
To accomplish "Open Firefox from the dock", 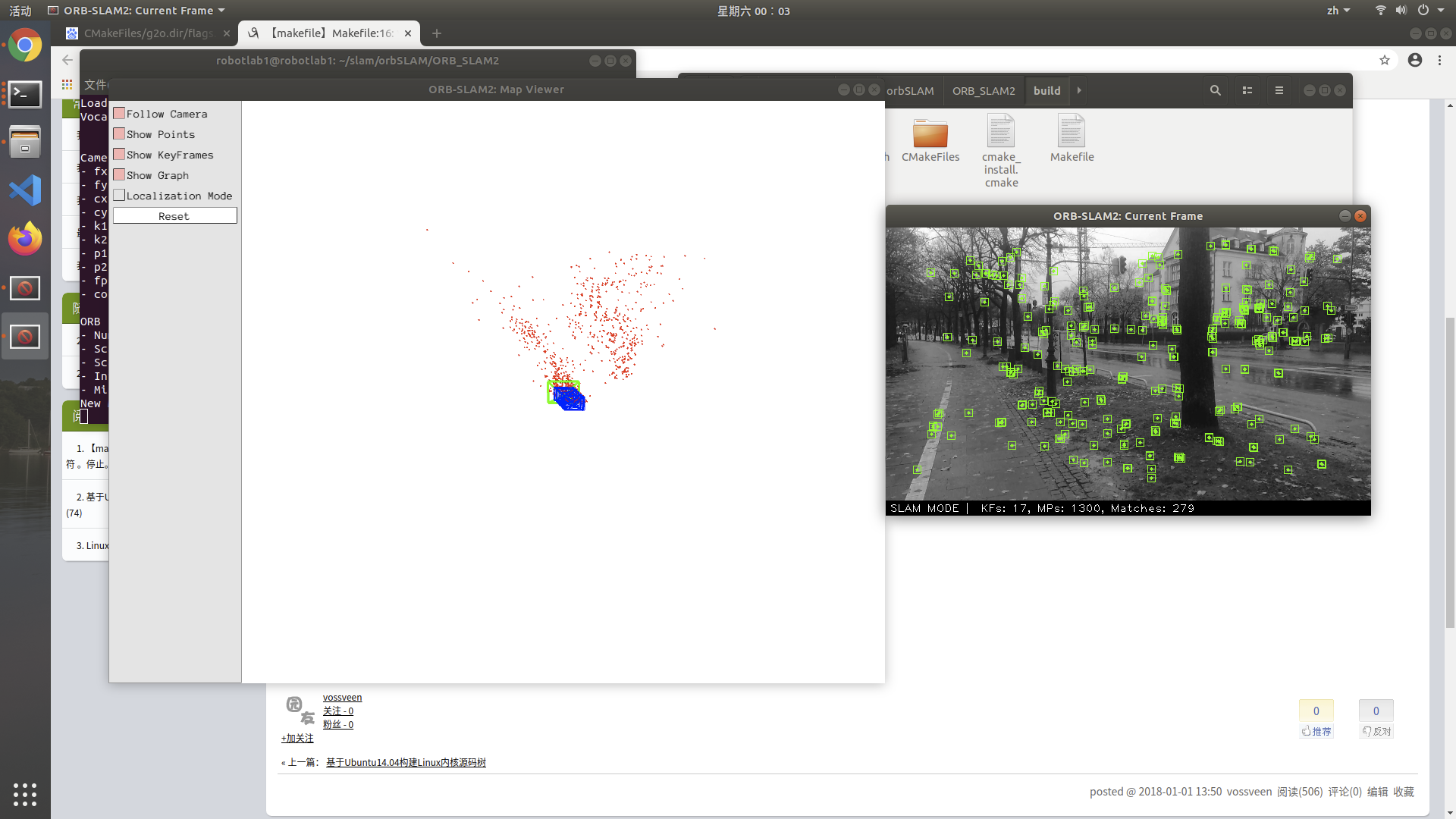I will (x=25, y=239).
